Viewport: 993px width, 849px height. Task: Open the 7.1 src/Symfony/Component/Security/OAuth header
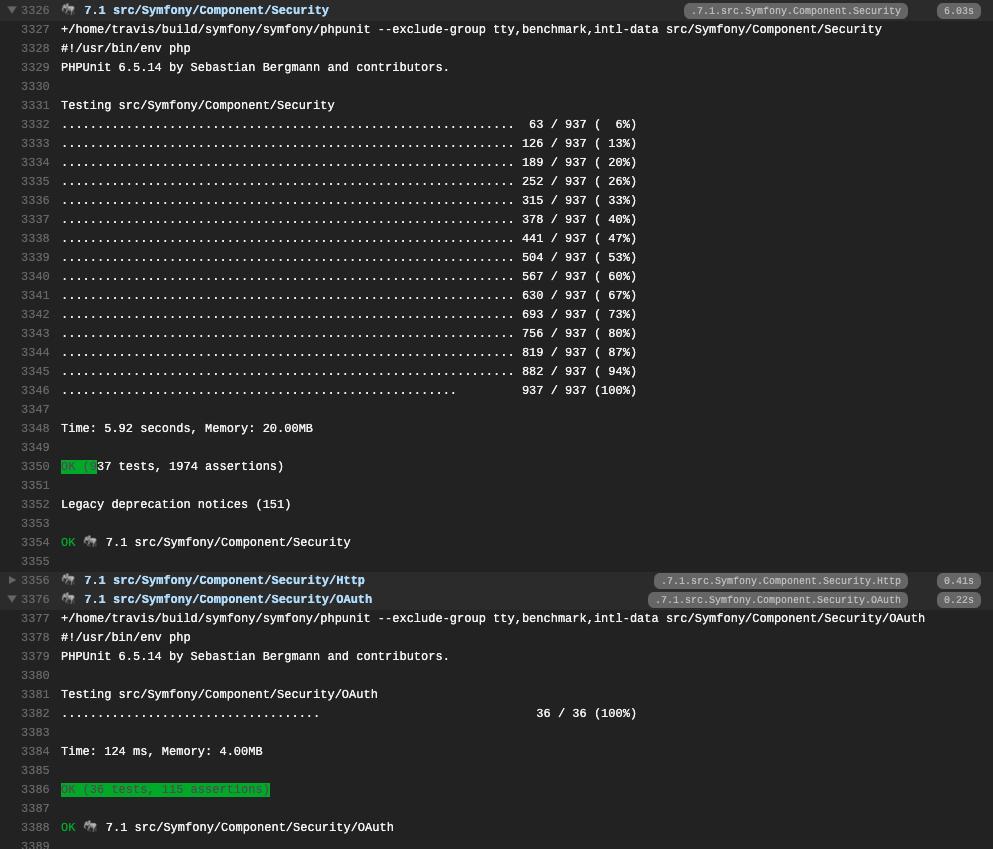coord(228,599)
